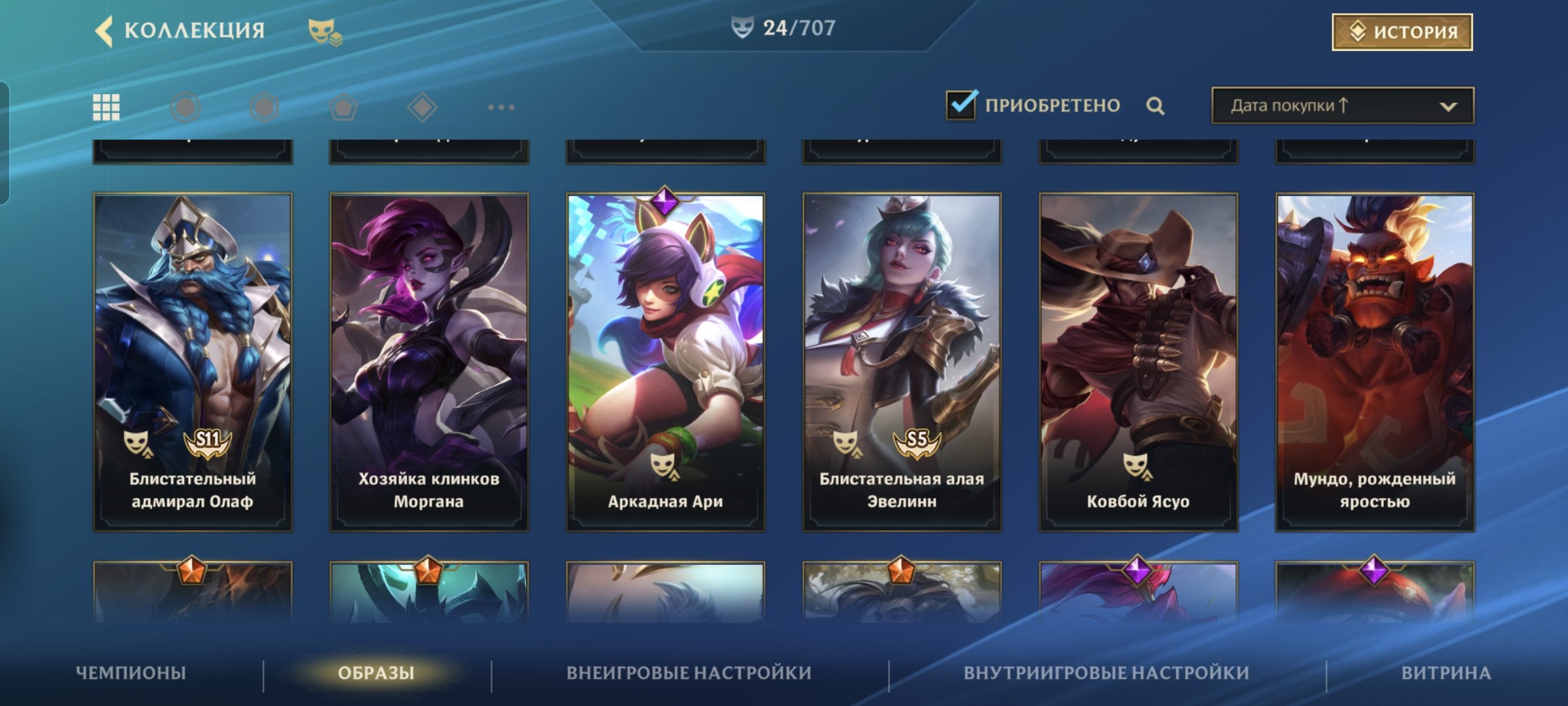Viewport: 1568px width, 706px height.
Task: Select the diamond rarity filter icon
Action: click(422, 107)
